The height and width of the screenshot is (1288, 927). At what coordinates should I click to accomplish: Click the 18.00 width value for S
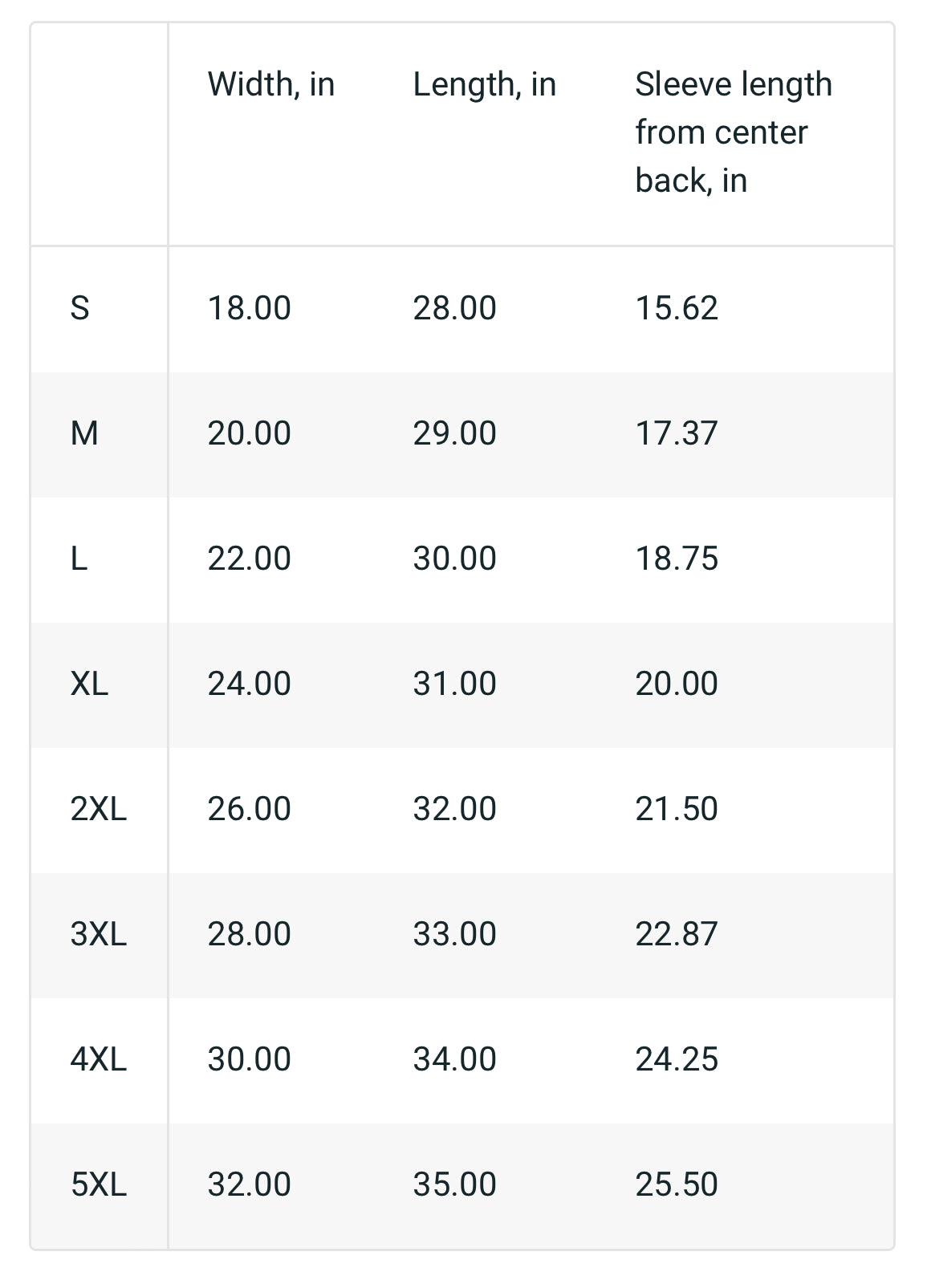click(x=249, y=308)
